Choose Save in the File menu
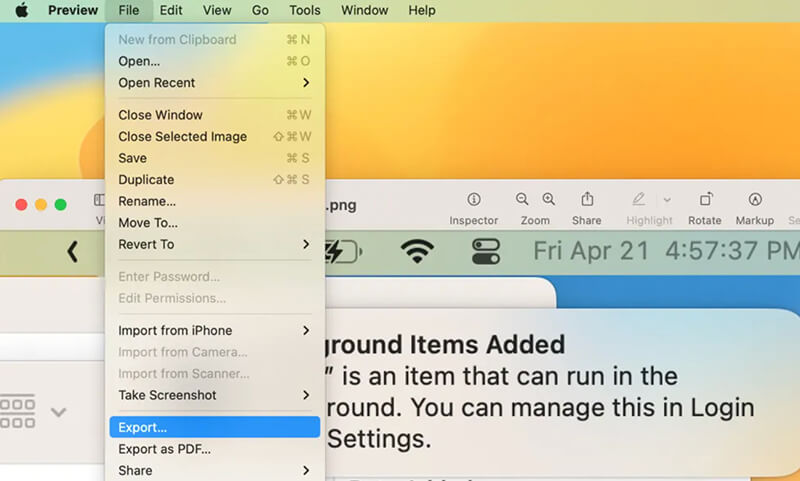 pos(215,158)
